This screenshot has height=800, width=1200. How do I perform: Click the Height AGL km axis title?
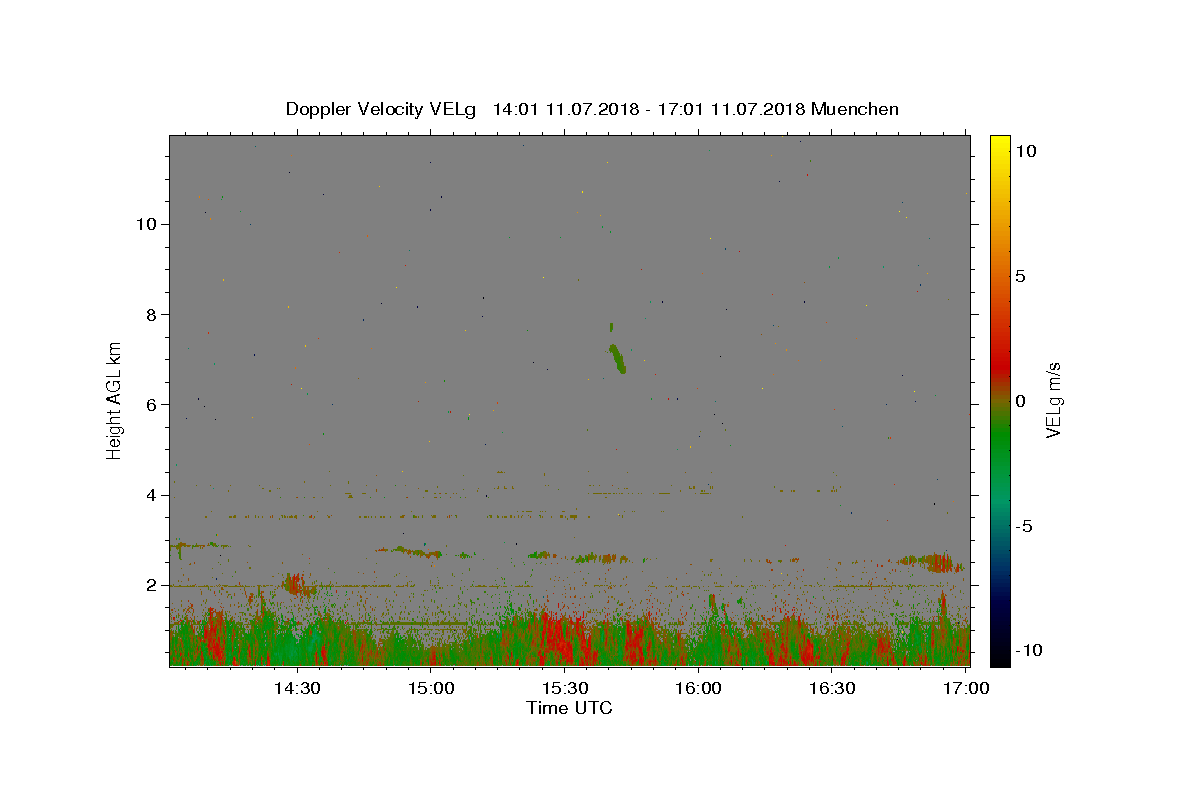tap(115, 399)
